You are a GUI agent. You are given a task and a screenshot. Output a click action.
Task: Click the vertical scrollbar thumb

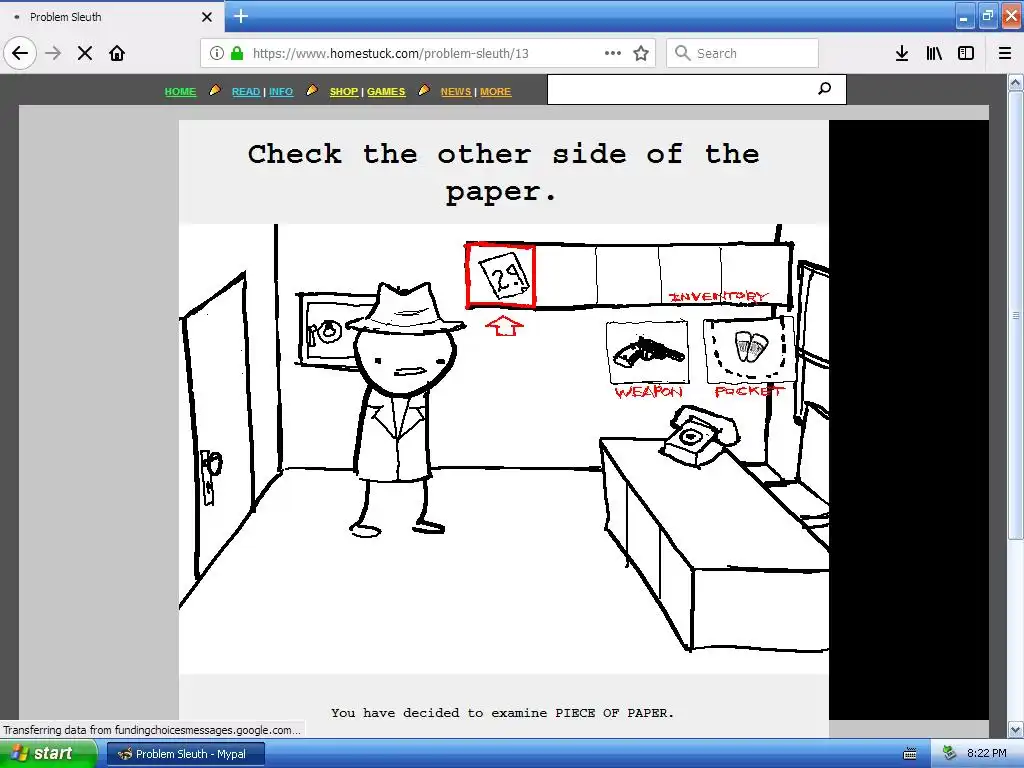tap(1015, 315)
